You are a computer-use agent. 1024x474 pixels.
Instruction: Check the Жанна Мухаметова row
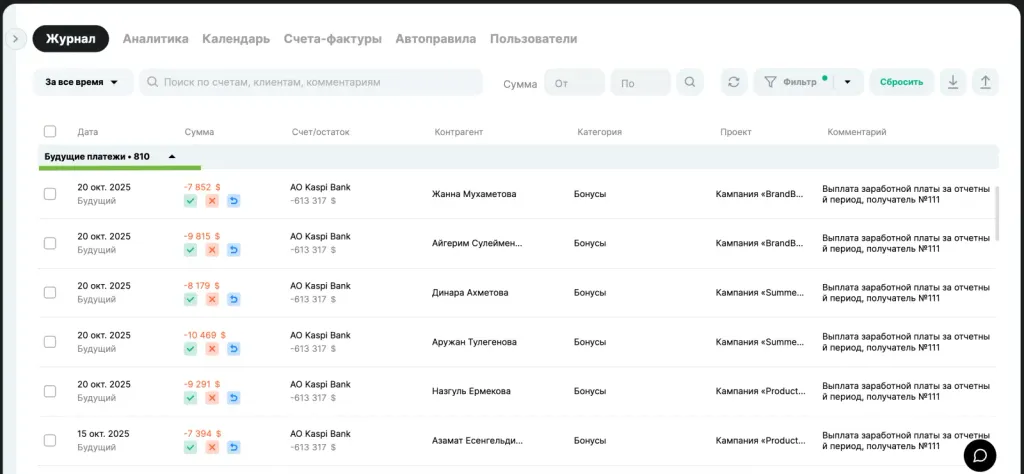pos(50,194)
